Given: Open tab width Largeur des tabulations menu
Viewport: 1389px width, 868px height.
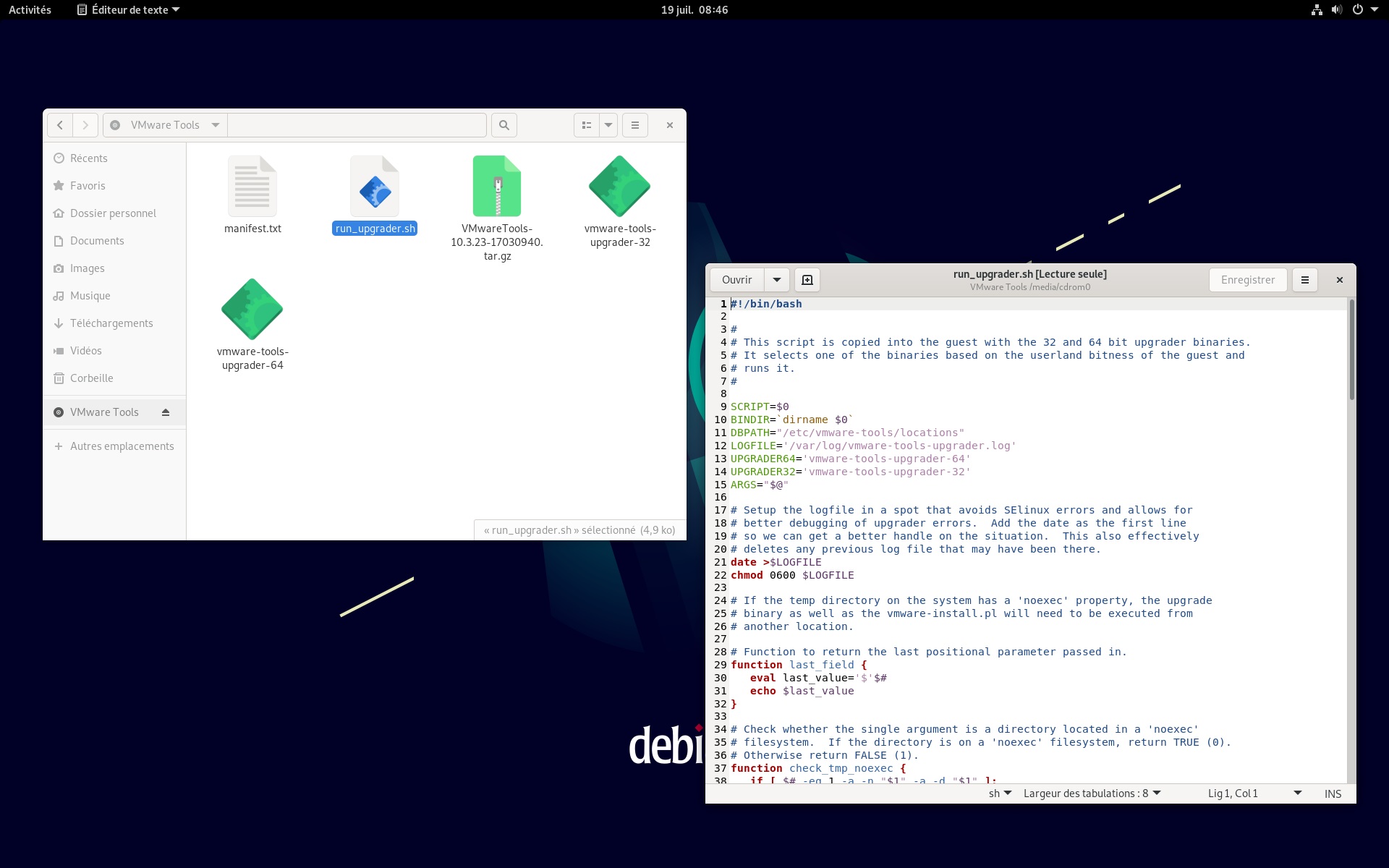Looking at the screenshot, I should pyautogui.click(x=1091, y=793).
